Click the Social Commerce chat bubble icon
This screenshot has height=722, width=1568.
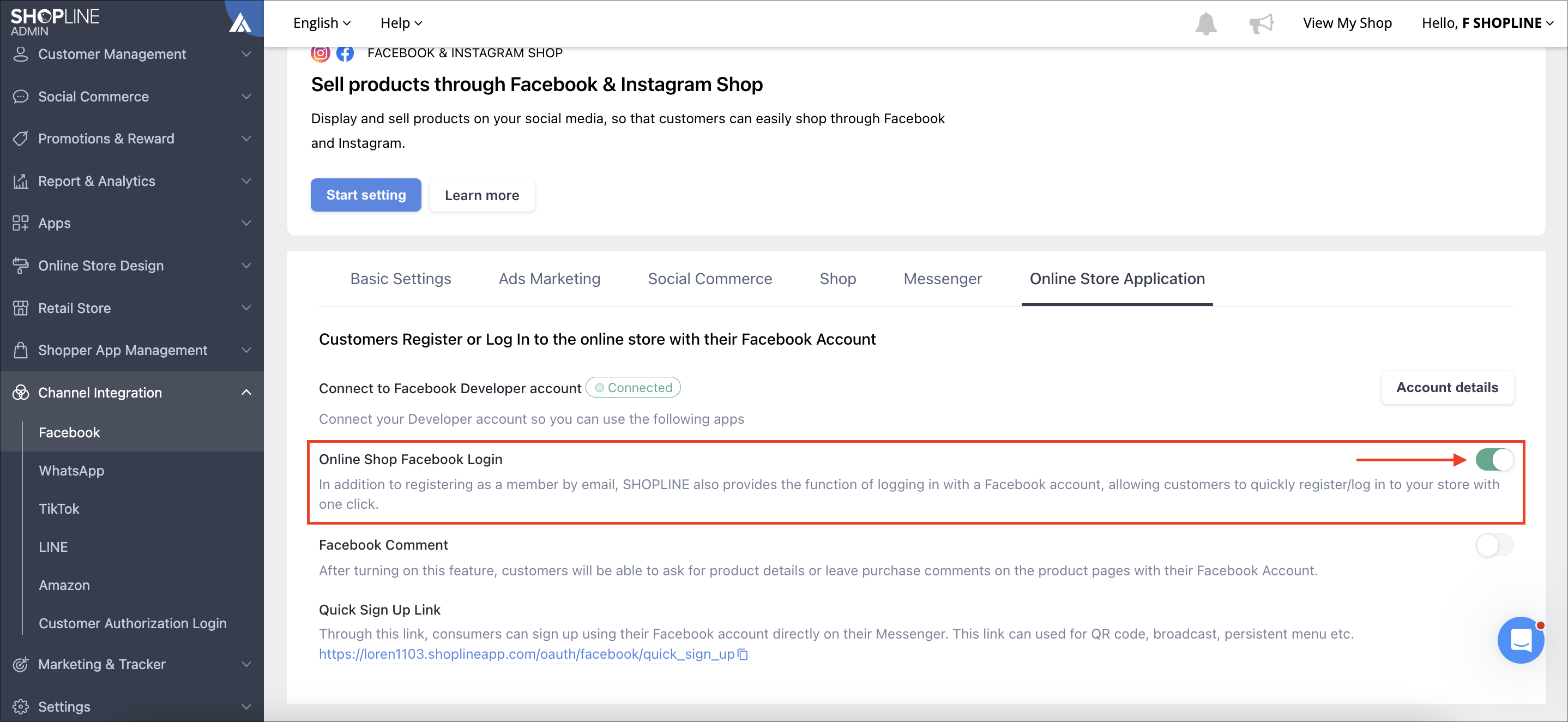[x=21, y=96]
